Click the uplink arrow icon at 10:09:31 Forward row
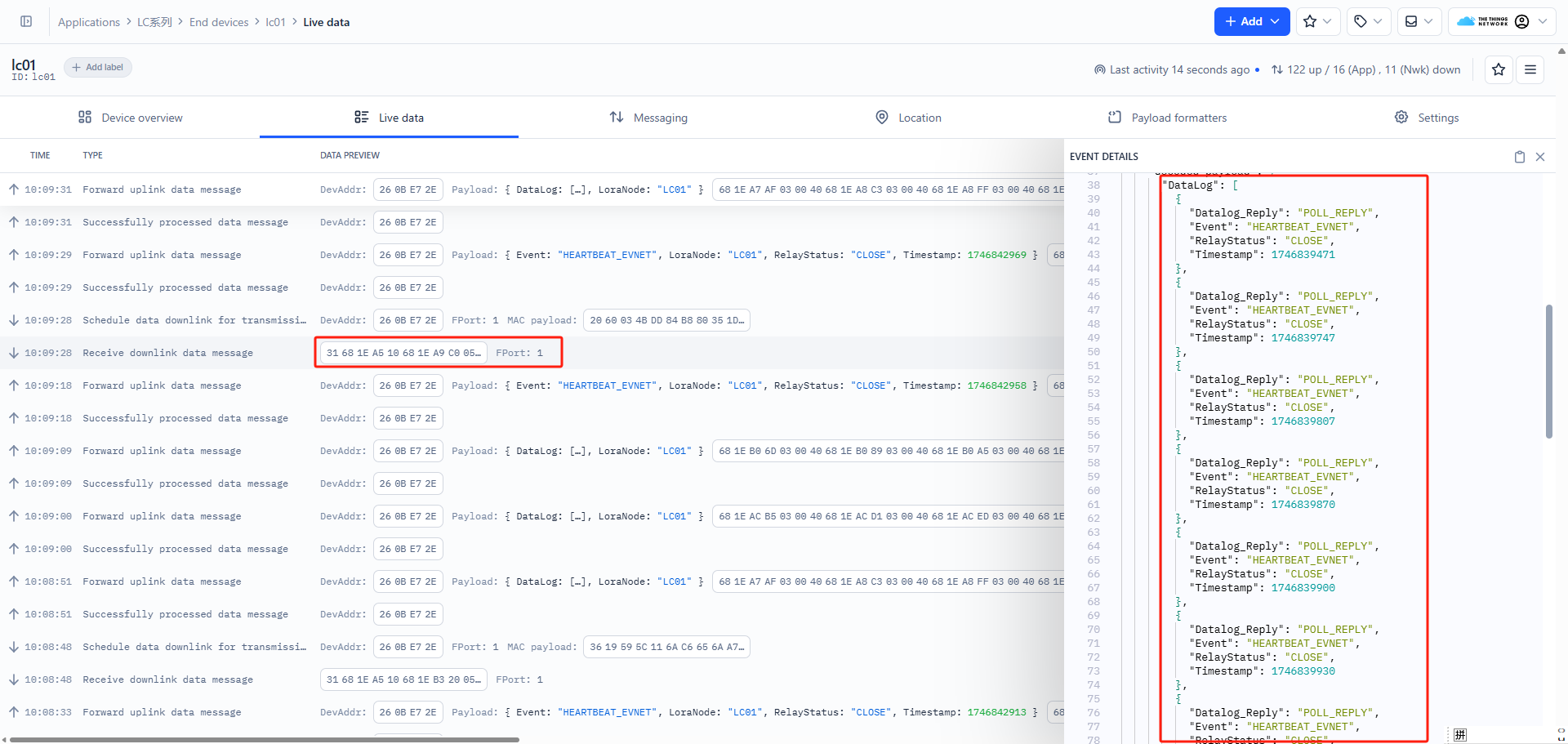1568x744 pixels. [14, 189]
